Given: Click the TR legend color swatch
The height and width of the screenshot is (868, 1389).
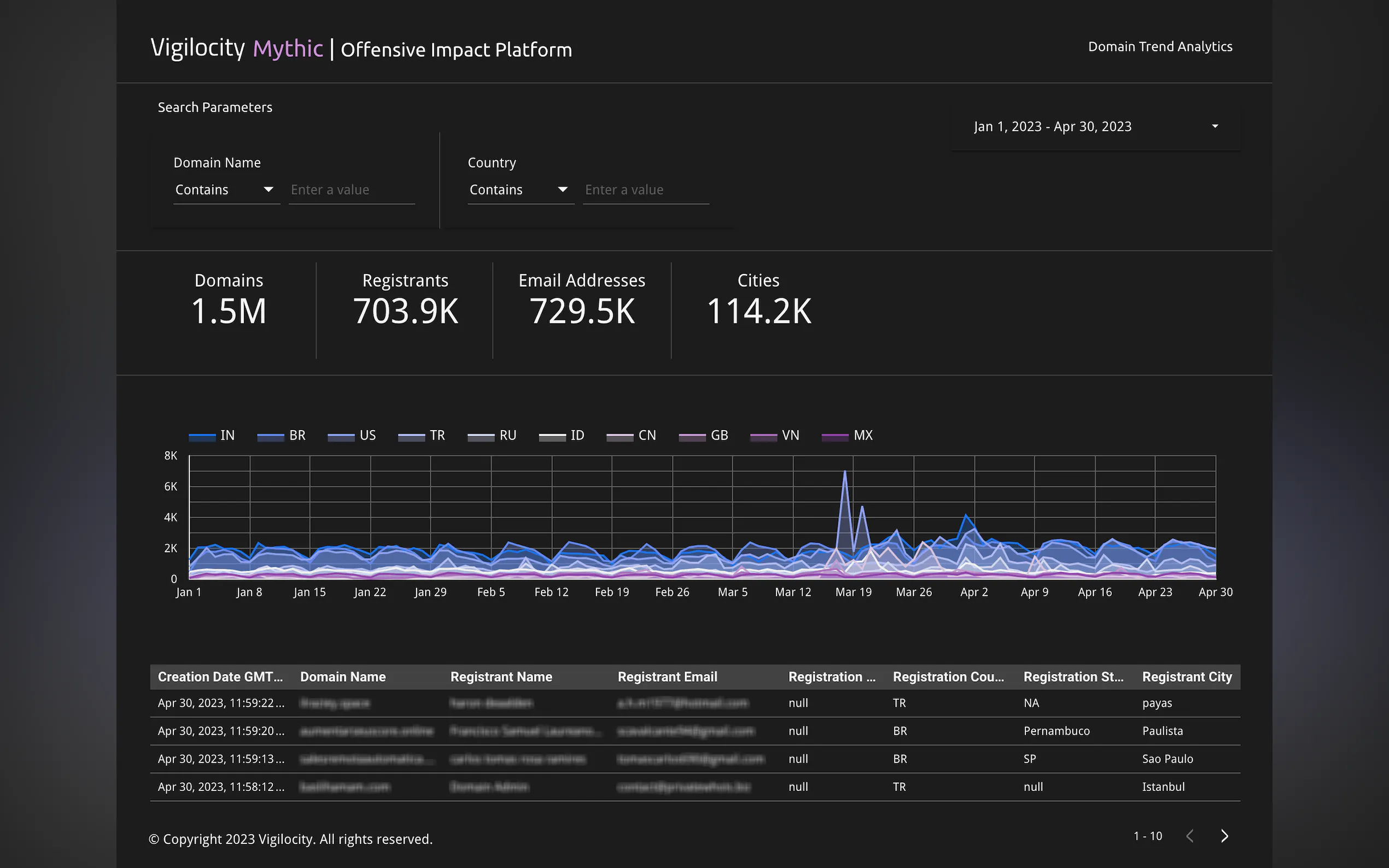Looking at the screenshot, I should (411, 437).
